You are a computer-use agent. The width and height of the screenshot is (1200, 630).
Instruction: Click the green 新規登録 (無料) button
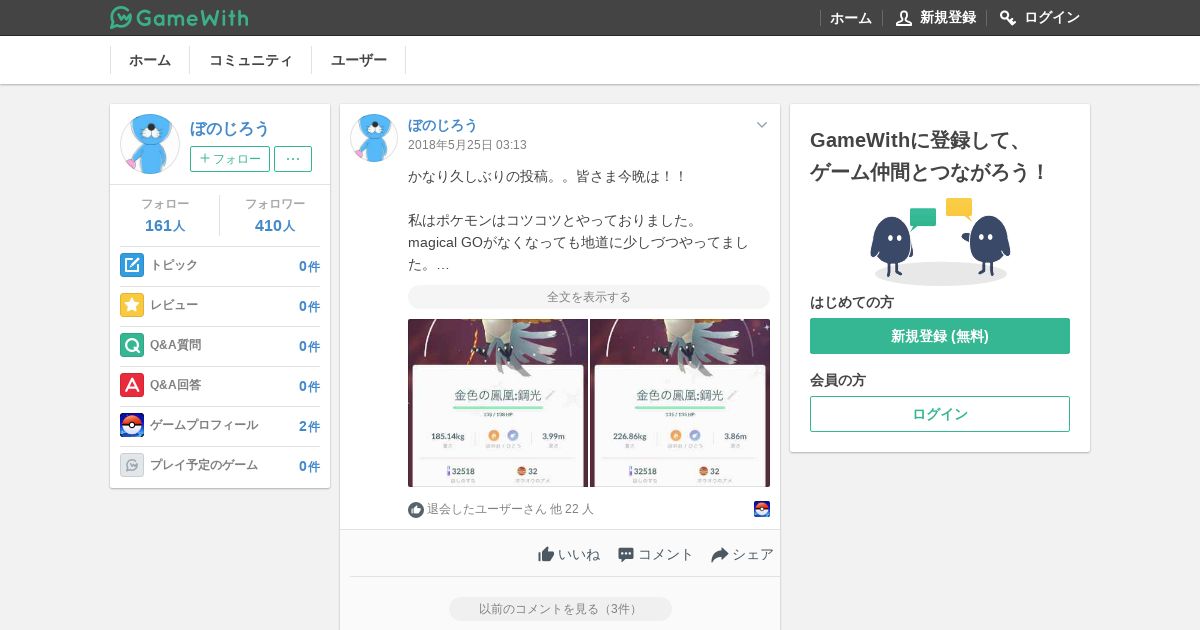(x=940, y=336)
